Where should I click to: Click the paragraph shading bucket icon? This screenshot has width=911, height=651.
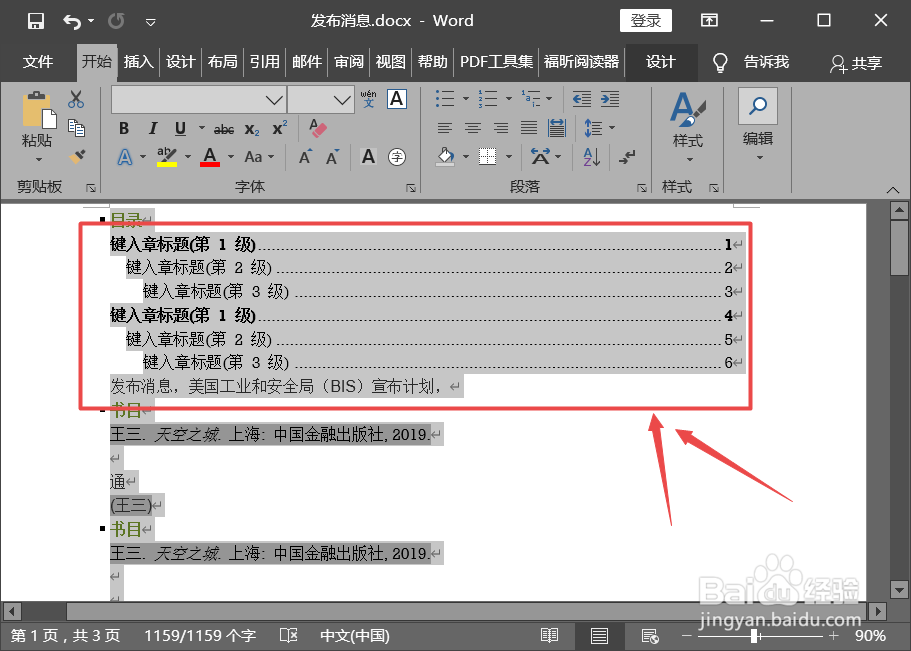(447, 157)
